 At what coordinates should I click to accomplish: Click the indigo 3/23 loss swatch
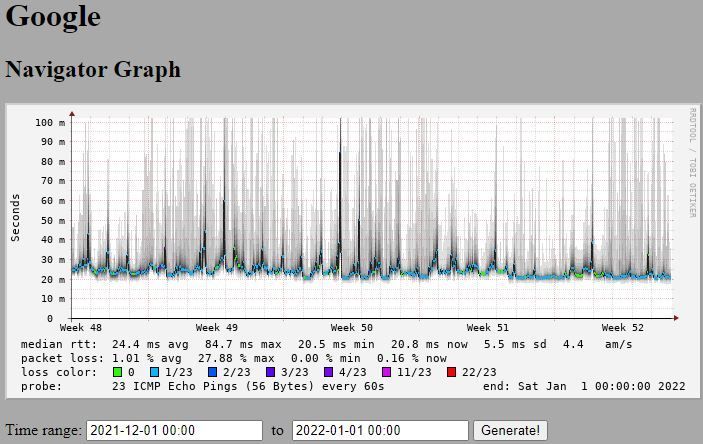(270, 372)
